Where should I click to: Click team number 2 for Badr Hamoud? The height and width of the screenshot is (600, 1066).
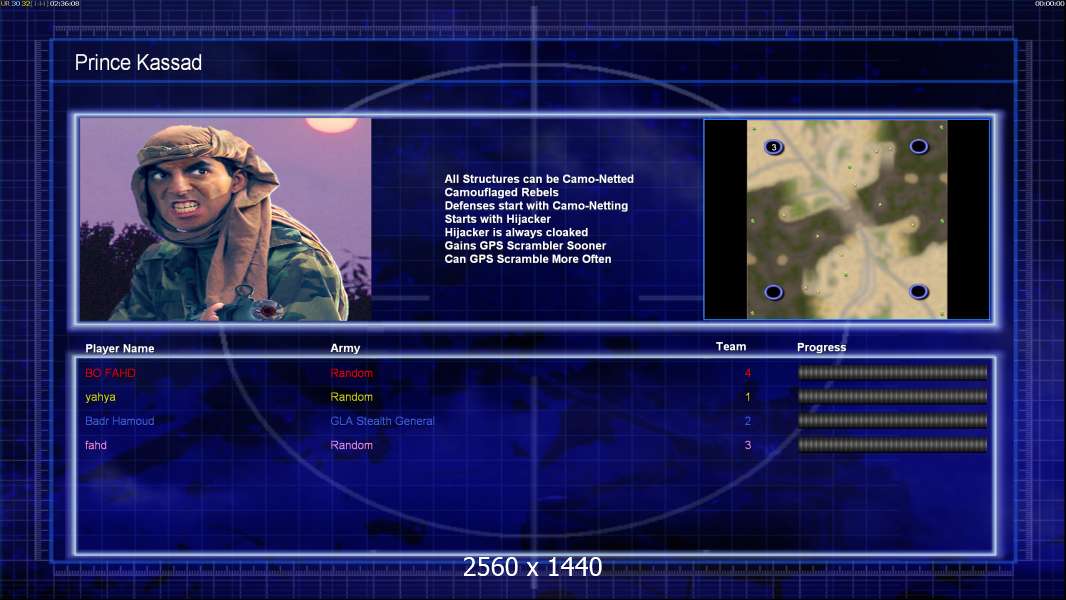748,421
